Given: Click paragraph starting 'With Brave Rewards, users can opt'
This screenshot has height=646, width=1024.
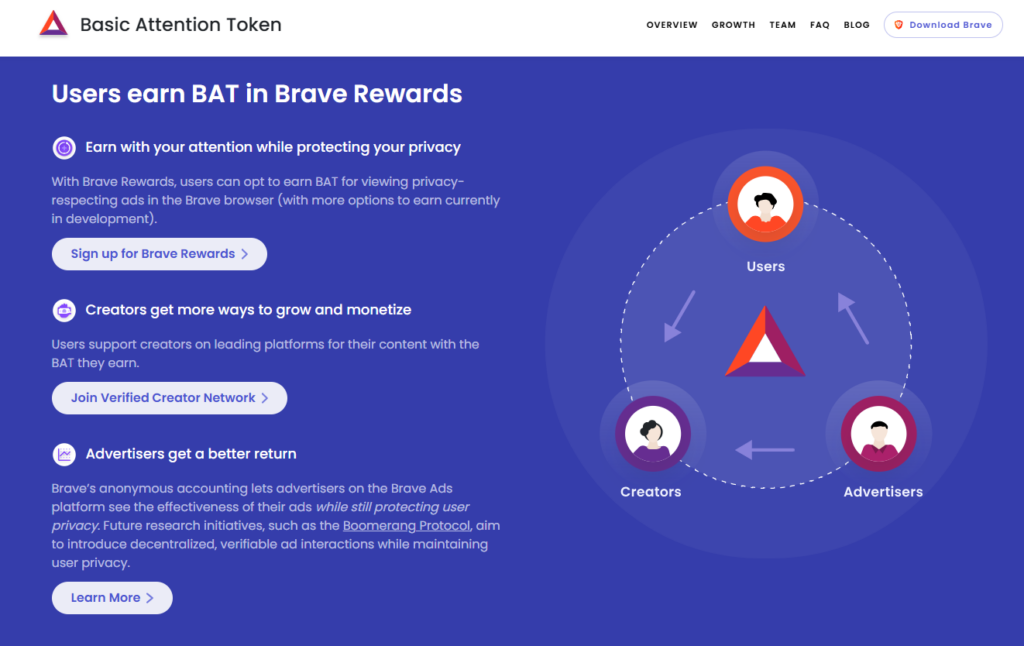Looking at the screenshot, I should pos(276,200).
